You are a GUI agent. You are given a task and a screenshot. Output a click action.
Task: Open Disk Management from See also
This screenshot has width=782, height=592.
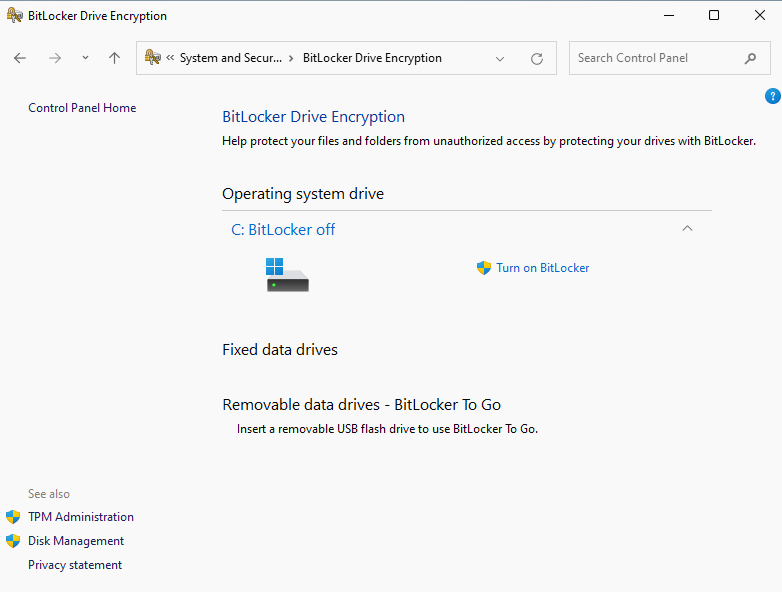point(76,541)
